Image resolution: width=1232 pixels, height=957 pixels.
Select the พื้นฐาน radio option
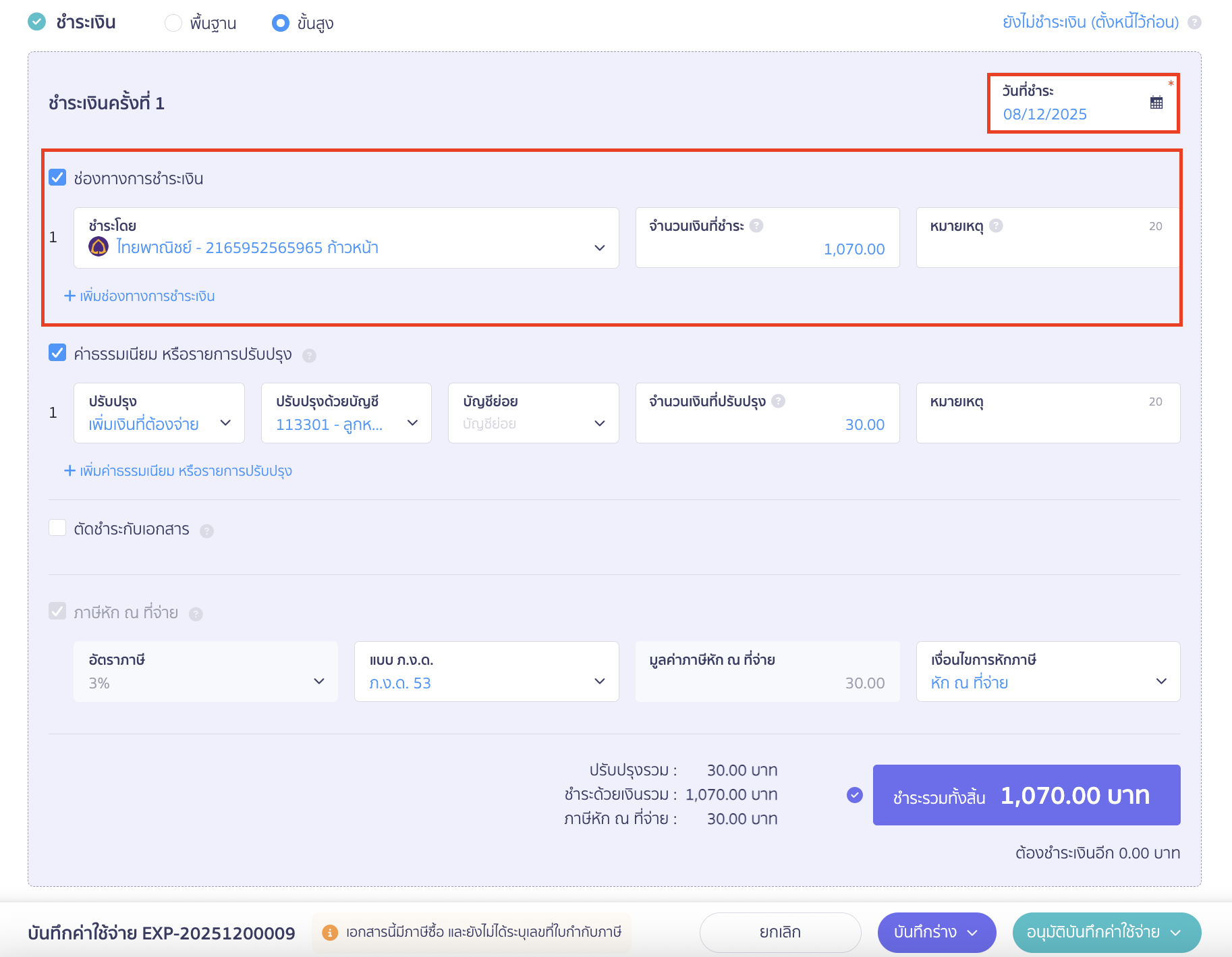pyautogui.click(x=173, y=23)
